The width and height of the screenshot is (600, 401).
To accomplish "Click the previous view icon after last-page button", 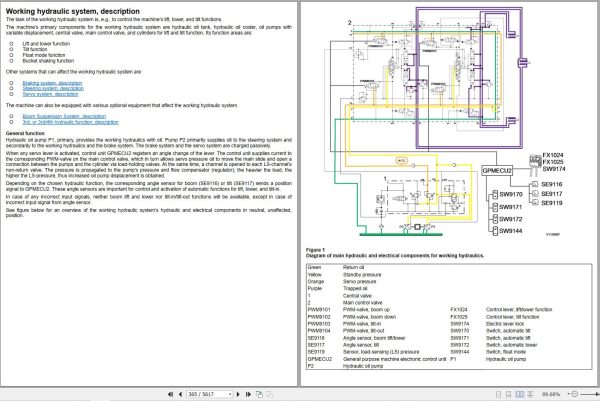I will click(259, 394).
